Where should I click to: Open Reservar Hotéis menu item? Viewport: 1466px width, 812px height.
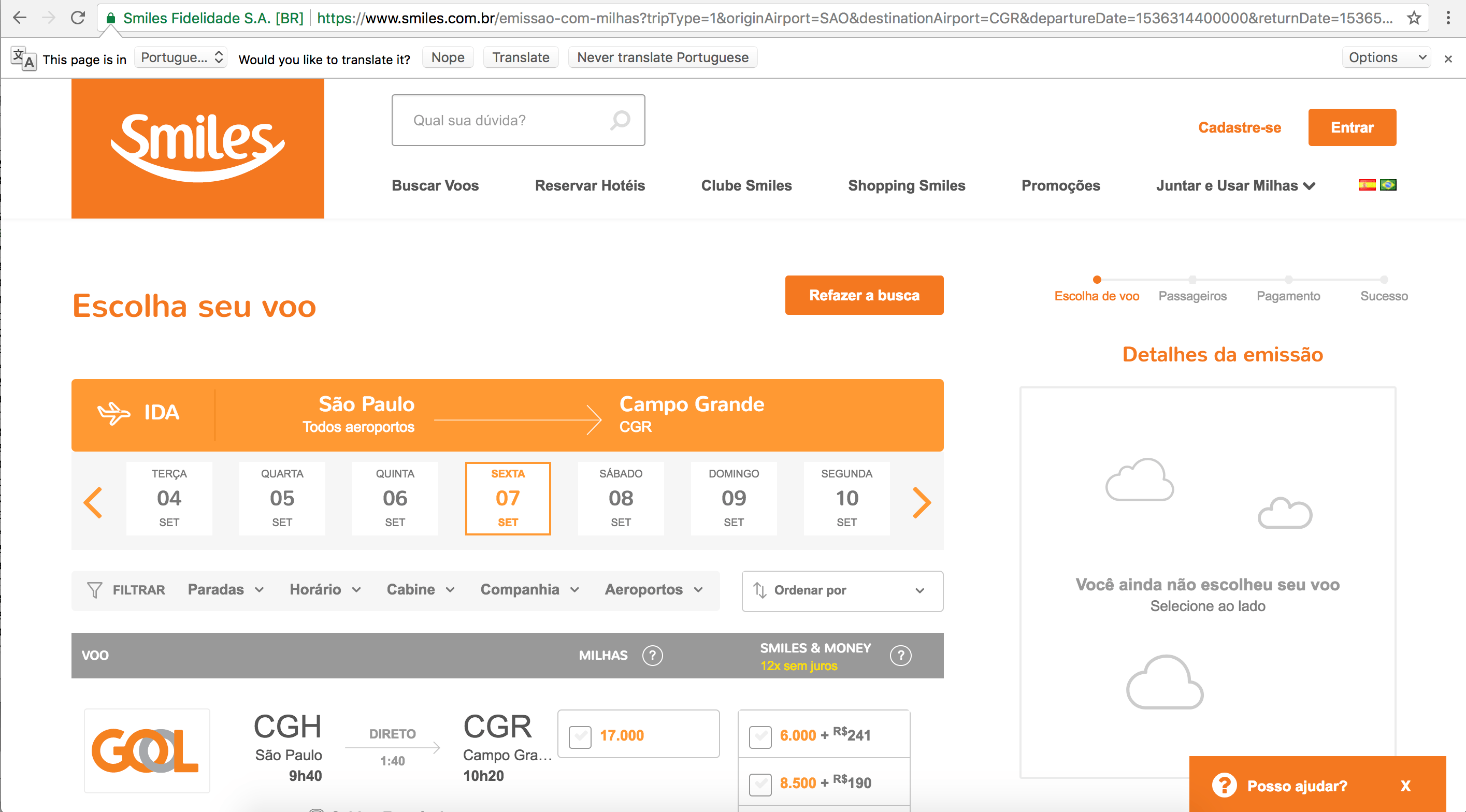pos(590,185)
